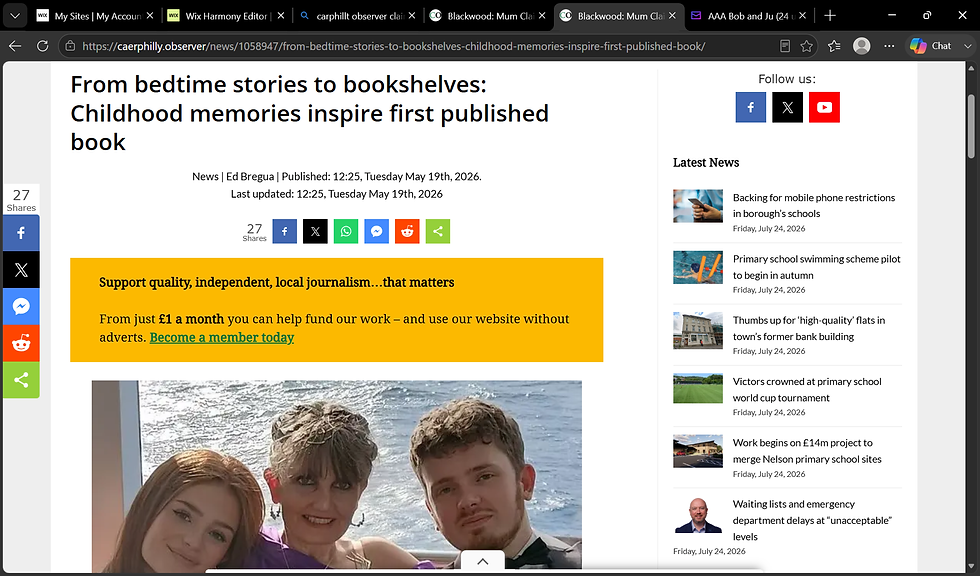This screenshot has width=980, height=576.
Task: Close the AAA Bob and Ju tab
Action: pos(802,16)
